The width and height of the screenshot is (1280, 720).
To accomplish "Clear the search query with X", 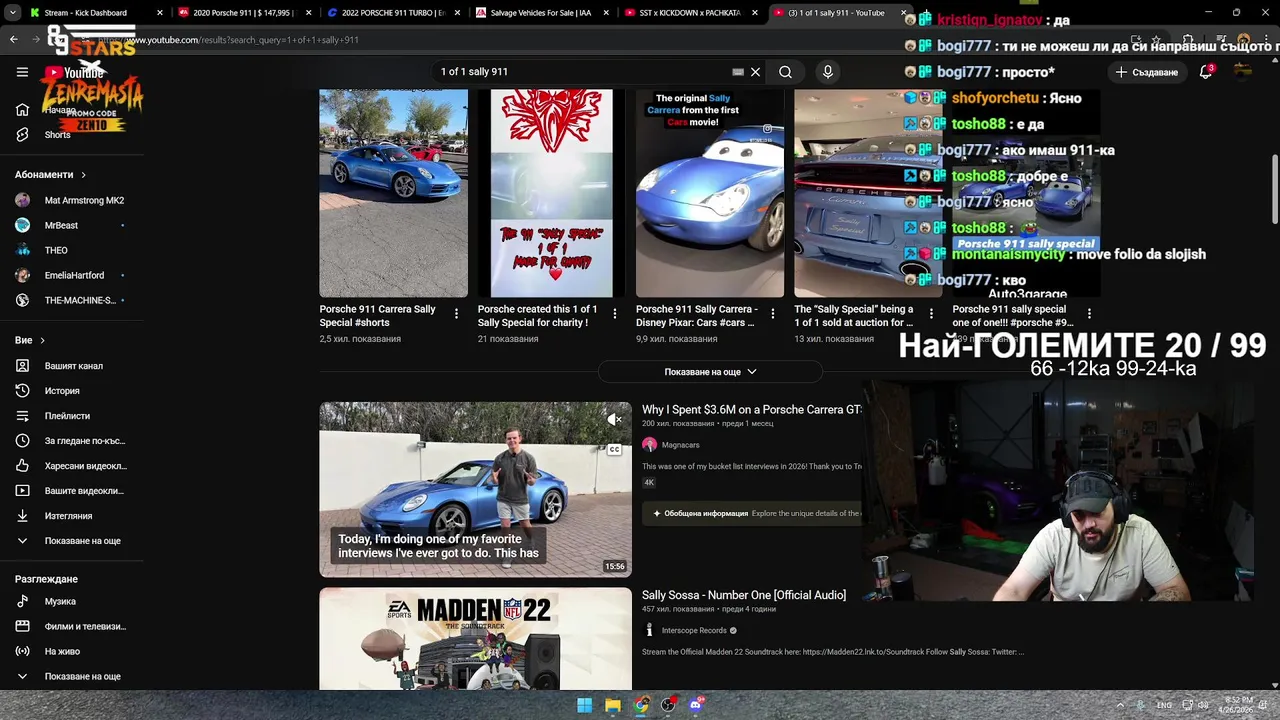I will tap(755, 72).
